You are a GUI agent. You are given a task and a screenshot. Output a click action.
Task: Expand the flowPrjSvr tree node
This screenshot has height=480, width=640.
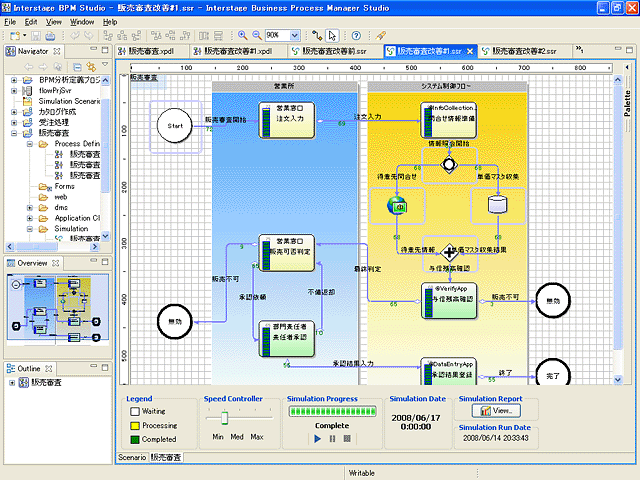point(14,90)
